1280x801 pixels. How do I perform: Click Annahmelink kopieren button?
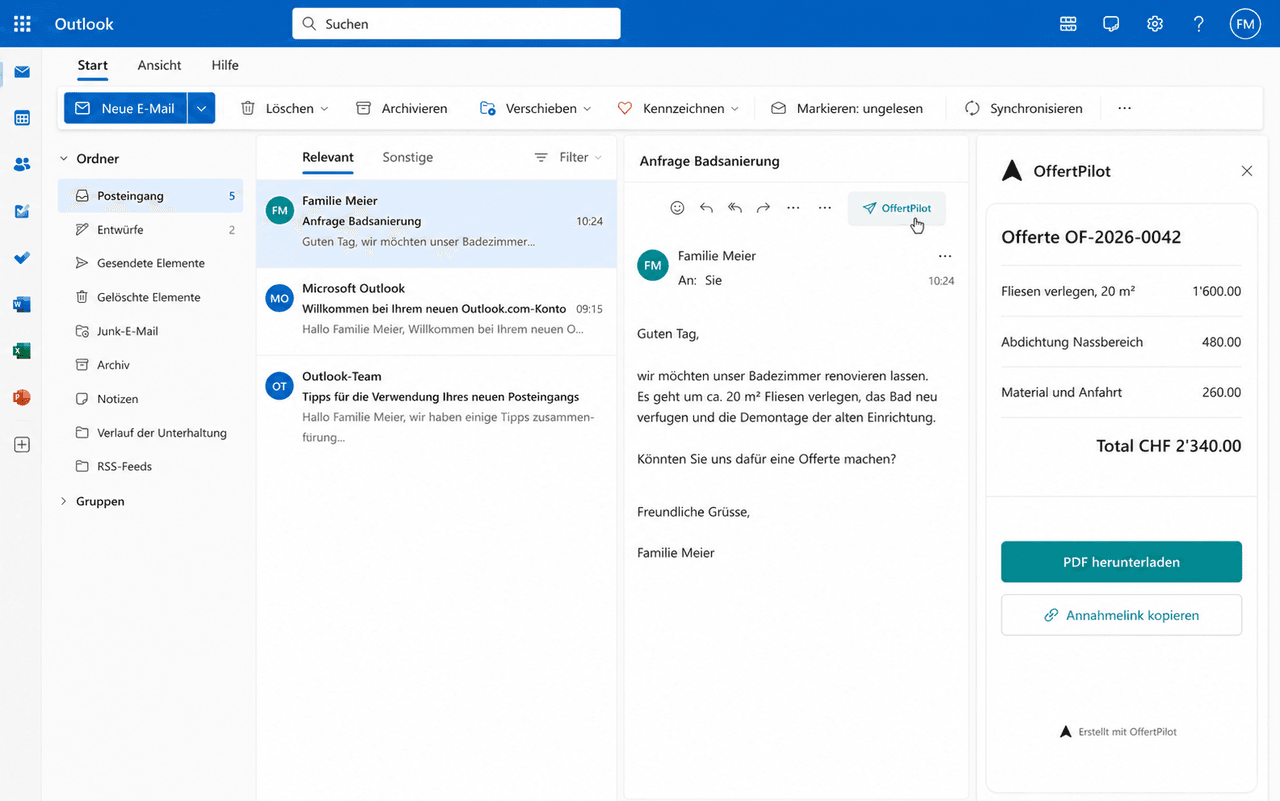1121,615
